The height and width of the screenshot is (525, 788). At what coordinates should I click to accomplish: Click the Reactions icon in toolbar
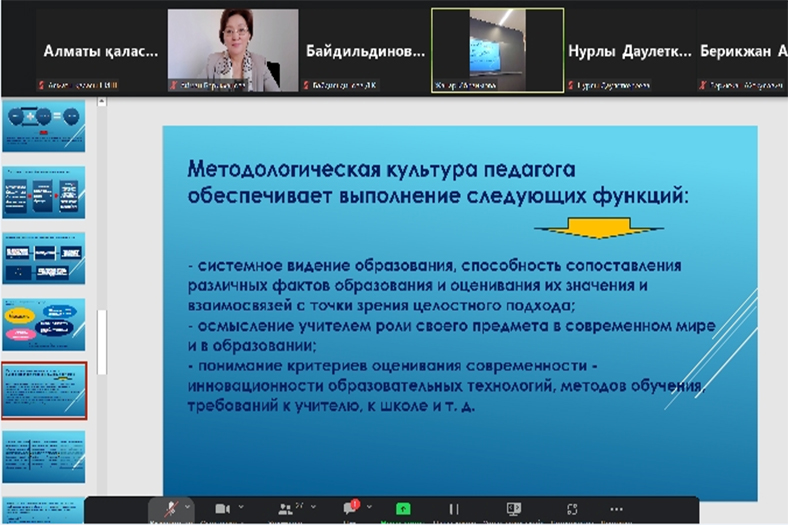coord(573,509)
